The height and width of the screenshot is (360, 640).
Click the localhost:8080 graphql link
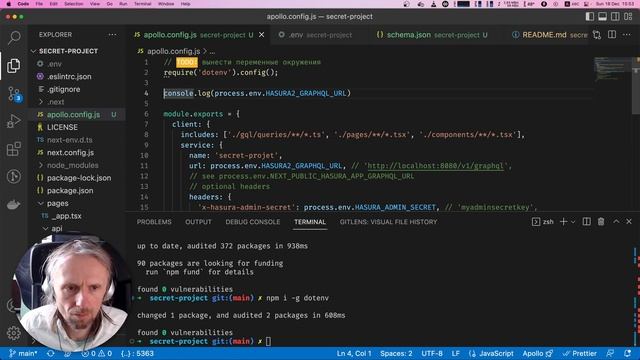436,166
